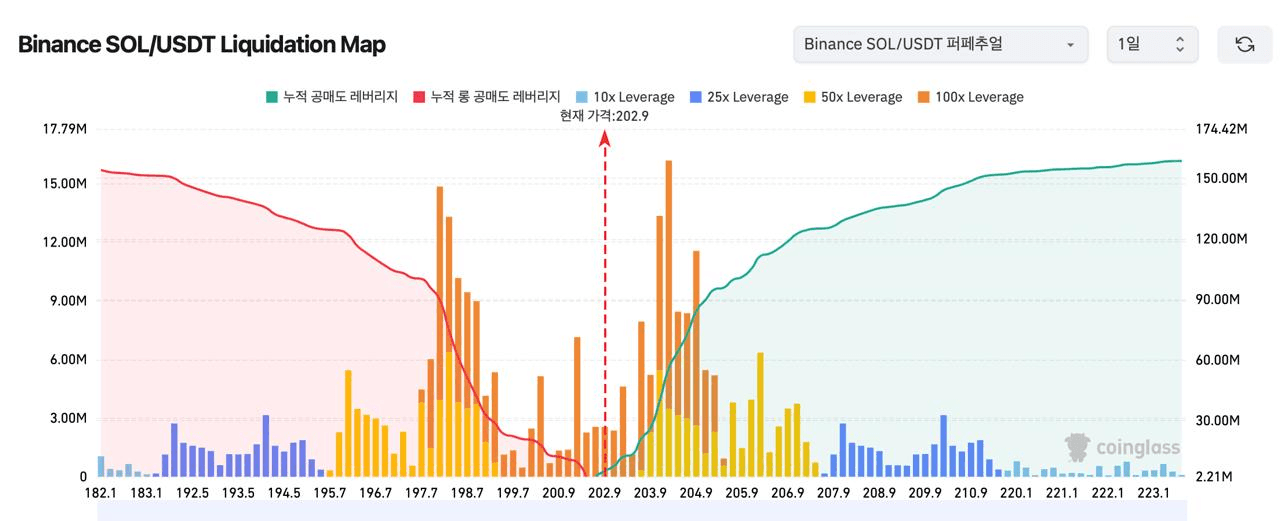Click the 174.42M right axis label
The height and width of the screenshot is (521, 1280).
[x=1221, y=129]
